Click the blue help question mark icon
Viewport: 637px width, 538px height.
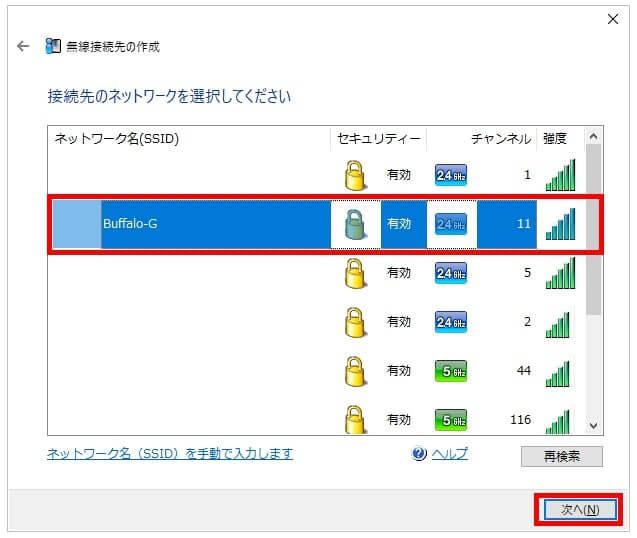point(419,453)
